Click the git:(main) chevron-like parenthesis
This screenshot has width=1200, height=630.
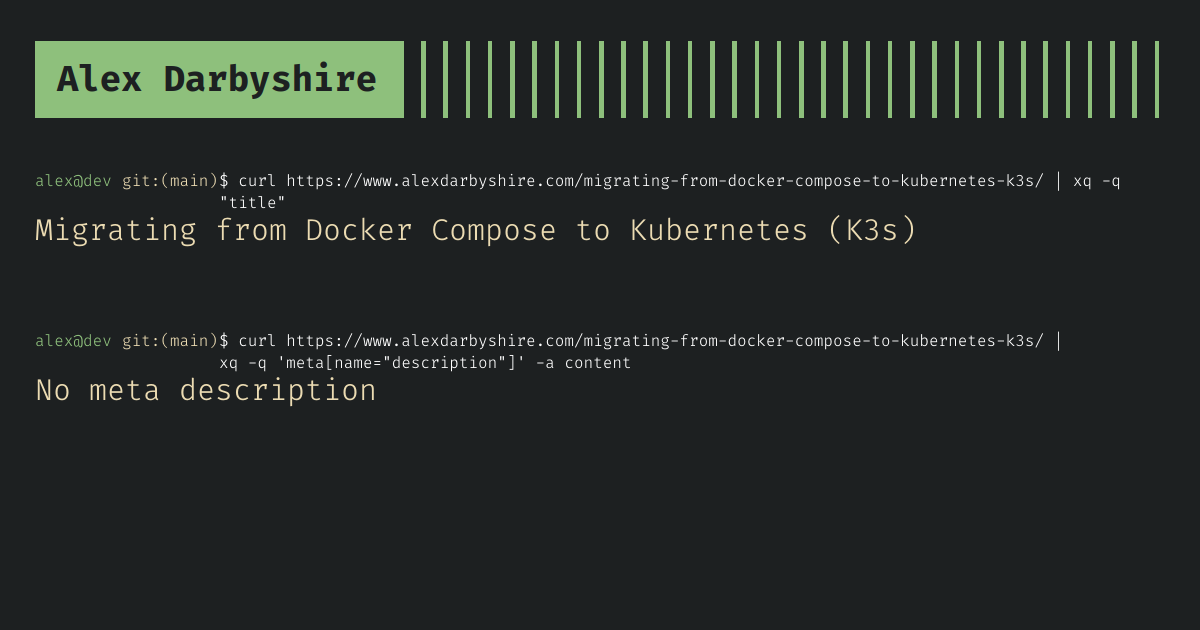[161, 181]
